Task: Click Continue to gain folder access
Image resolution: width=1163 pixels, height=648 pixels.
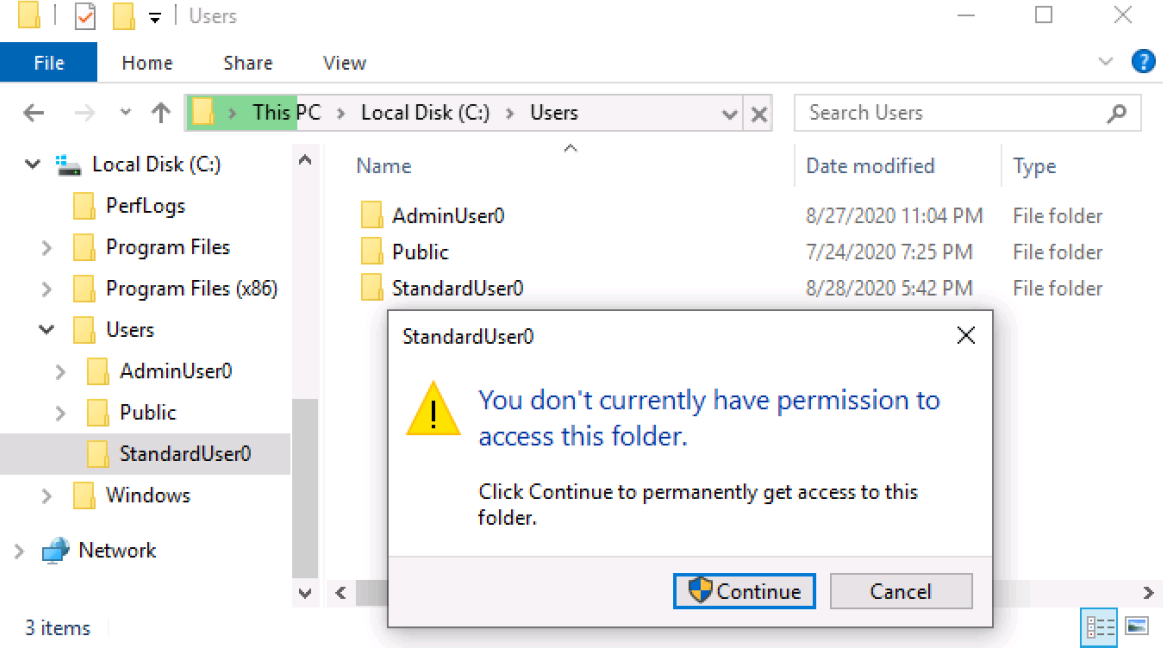Action: (x=744, y=591)
